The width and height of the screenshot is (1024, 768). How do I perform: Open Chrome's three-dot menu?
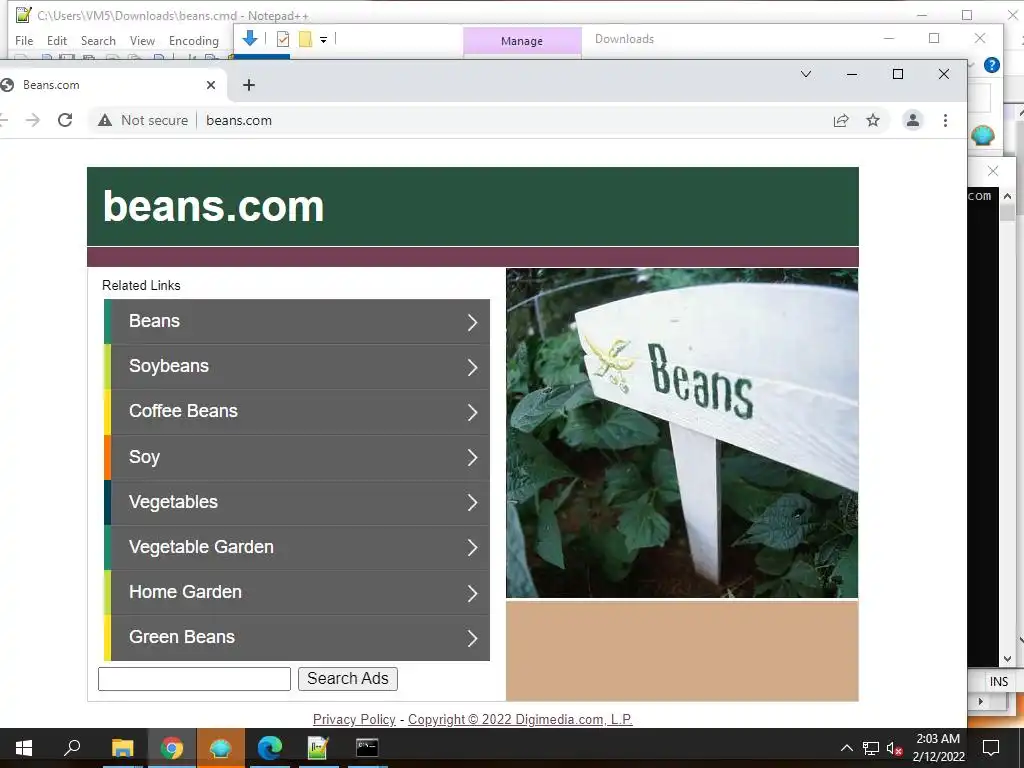[945, 120]
